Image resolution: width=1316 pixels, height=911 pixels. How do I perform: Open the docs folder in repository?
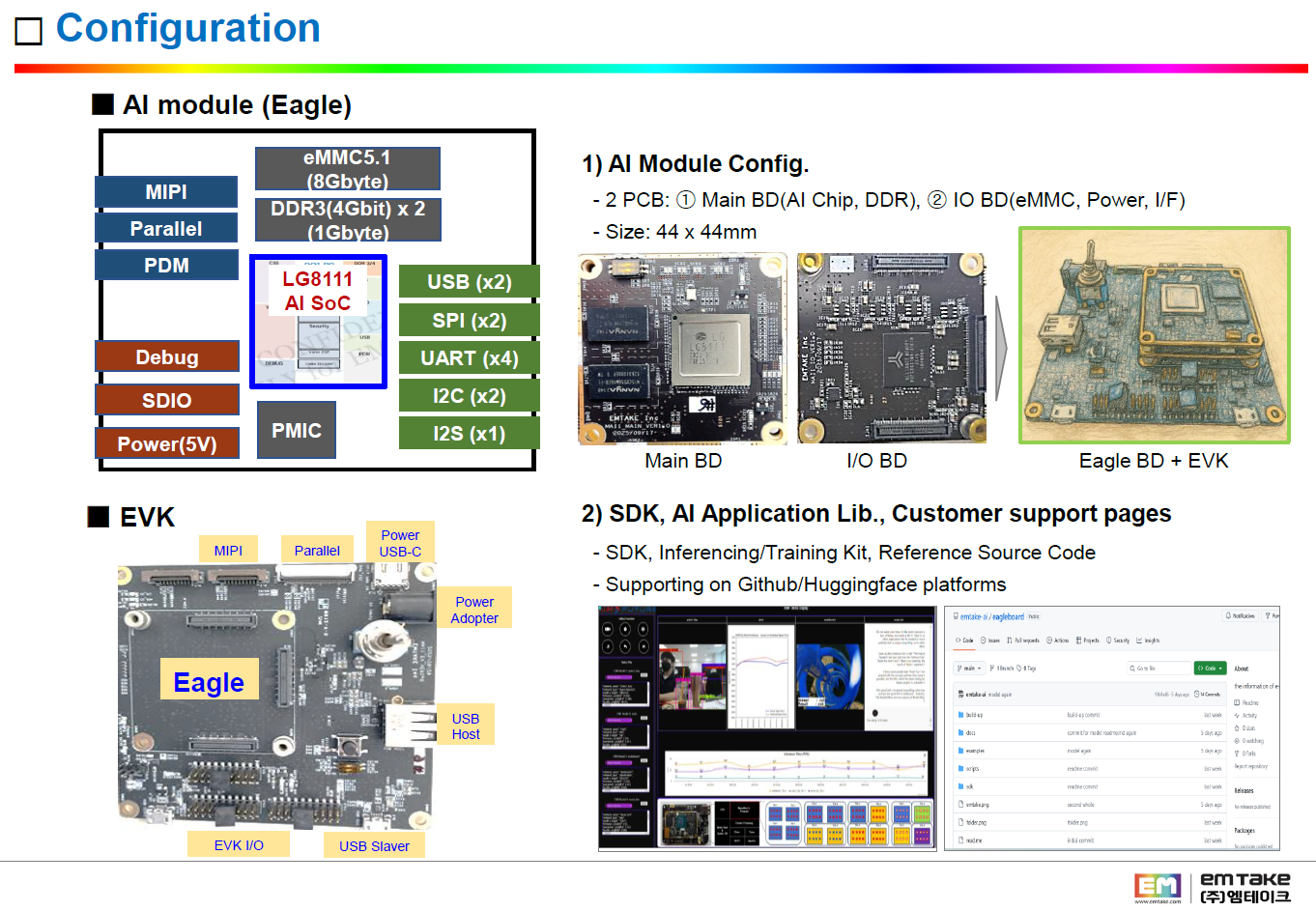[x=971, y=733]
